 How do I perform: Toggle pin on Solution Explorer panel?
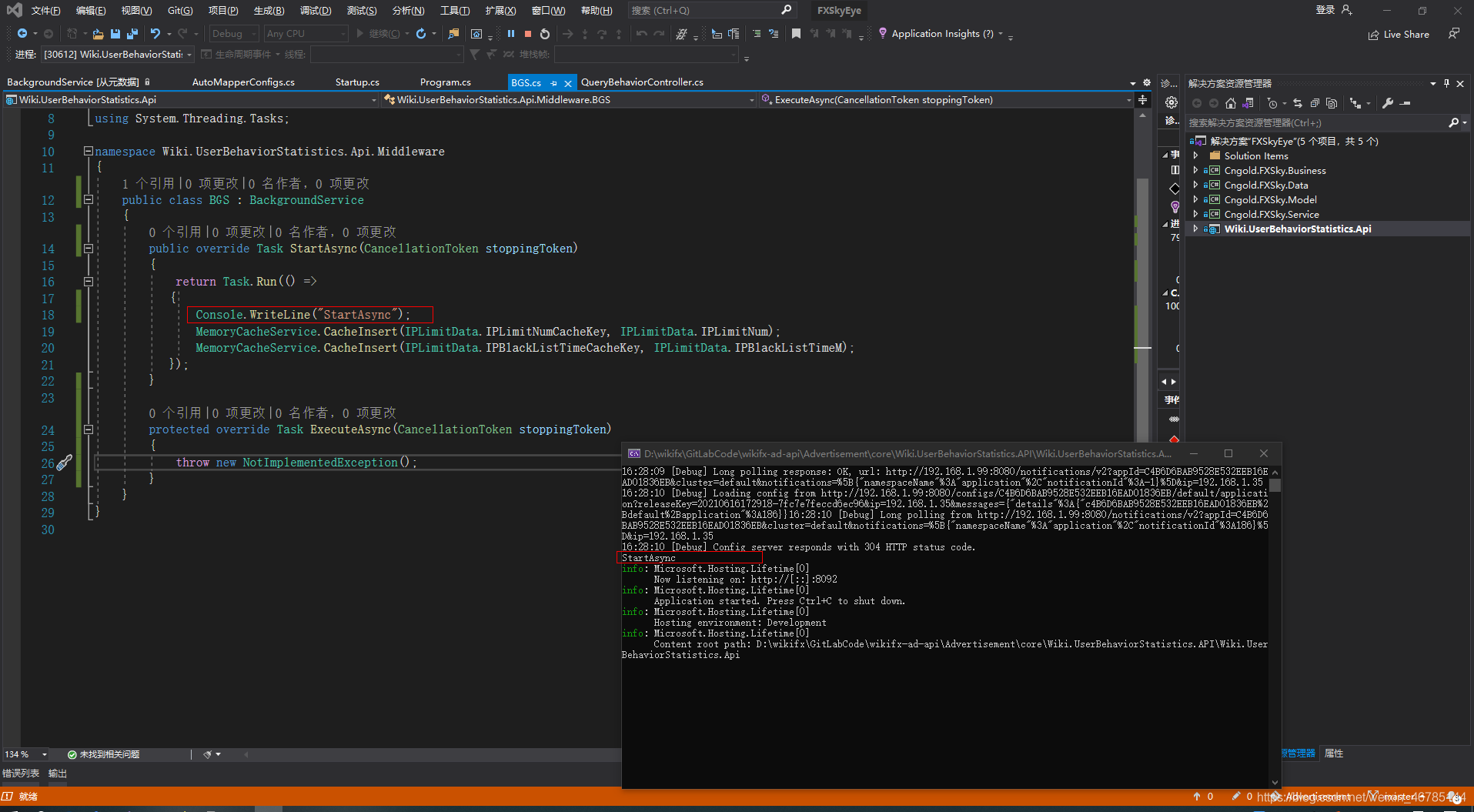click(1446, 83)
